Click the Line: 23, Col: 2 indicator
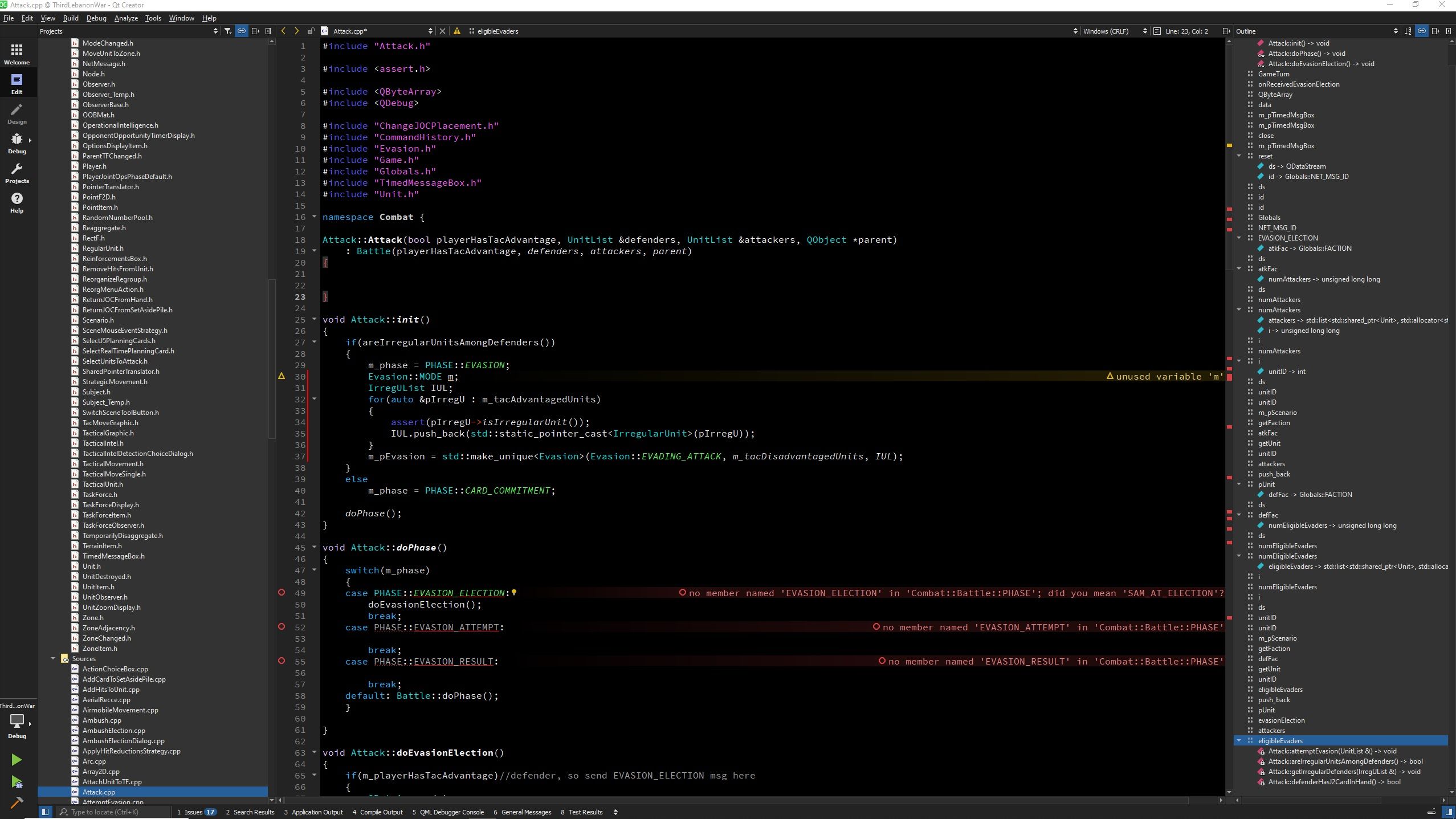The width and height of the screenshot is (1456, 819). point(1186,31)
